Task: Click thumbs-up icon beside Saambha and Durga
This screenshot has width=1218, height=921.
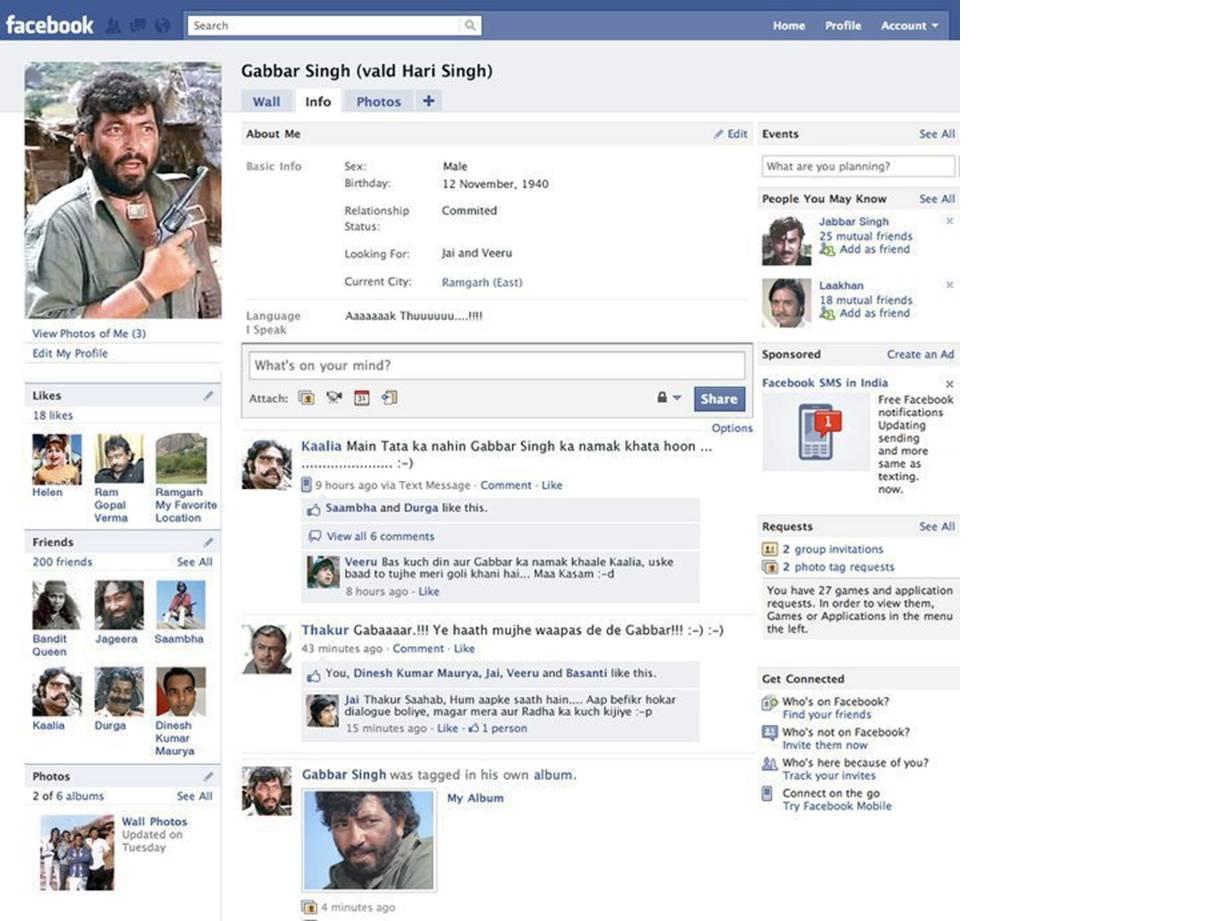Action: [x=314, y=509]
